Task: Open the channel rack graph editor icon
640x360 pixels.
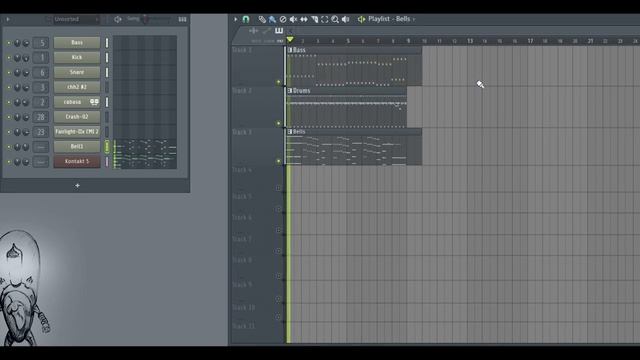Action: 182,19
